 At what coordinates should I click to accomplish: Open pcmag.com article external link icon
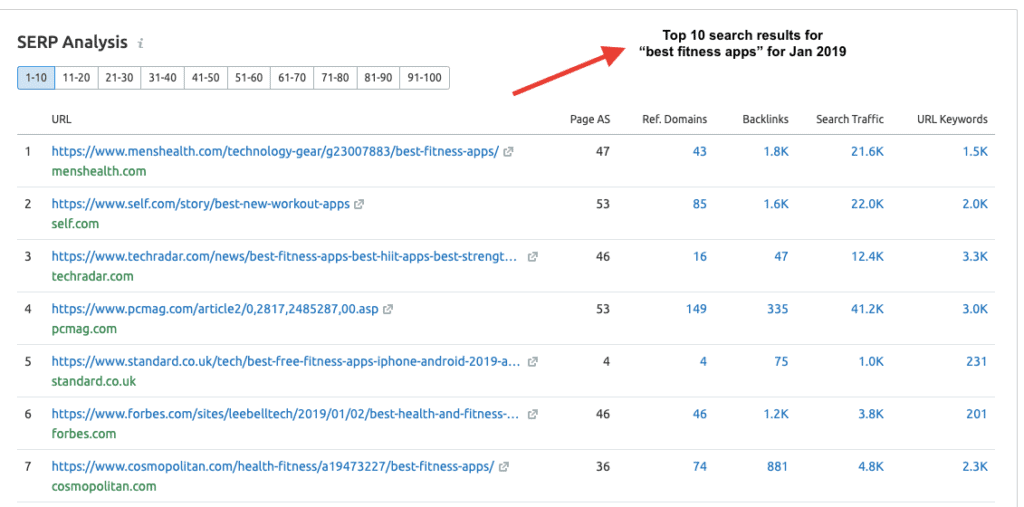pos(388,309)
